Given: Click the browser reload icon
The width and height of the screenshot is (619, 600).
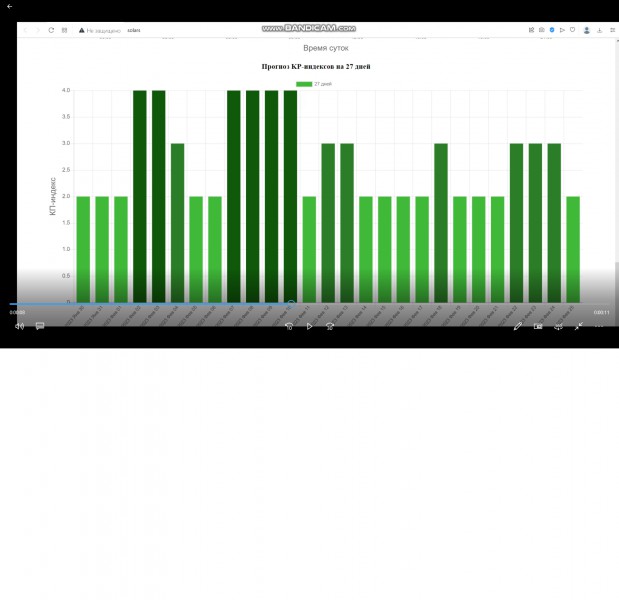Looking at the screenshot, I should point(51,30).
